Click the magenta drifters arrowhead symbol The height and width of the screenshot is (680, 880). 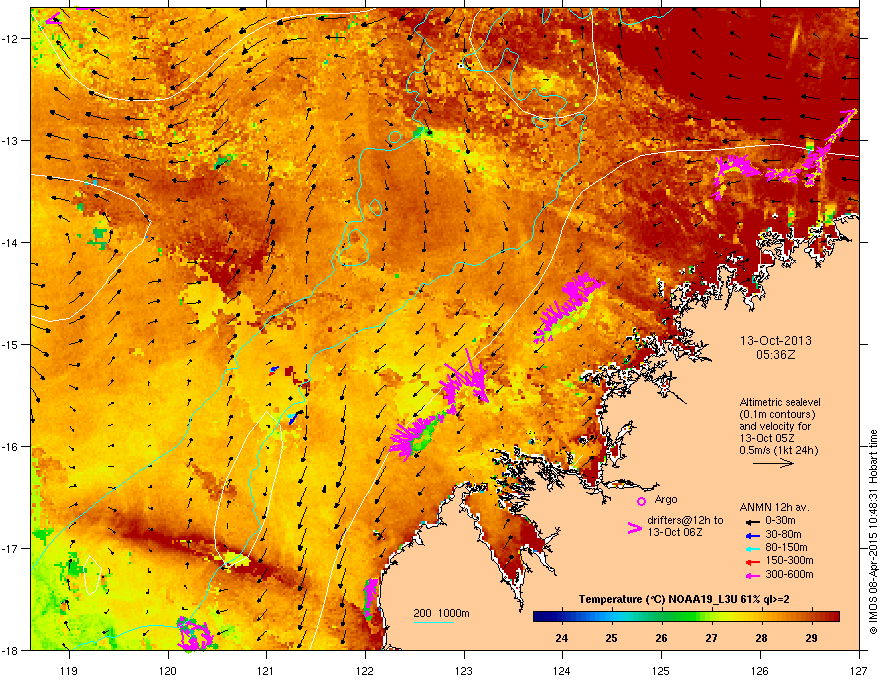tap(635, 527)
